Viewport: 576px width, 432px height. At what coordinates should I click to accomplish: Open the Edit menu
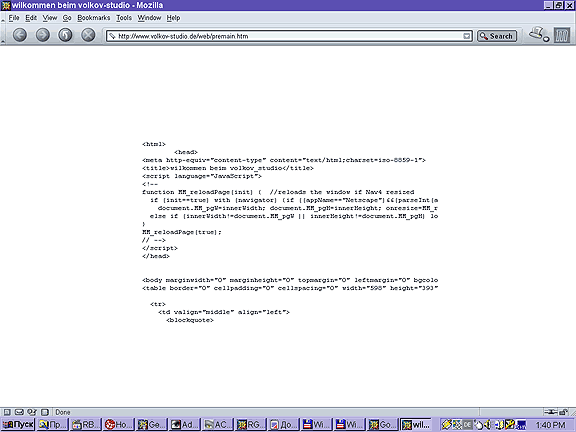[31, 18]
